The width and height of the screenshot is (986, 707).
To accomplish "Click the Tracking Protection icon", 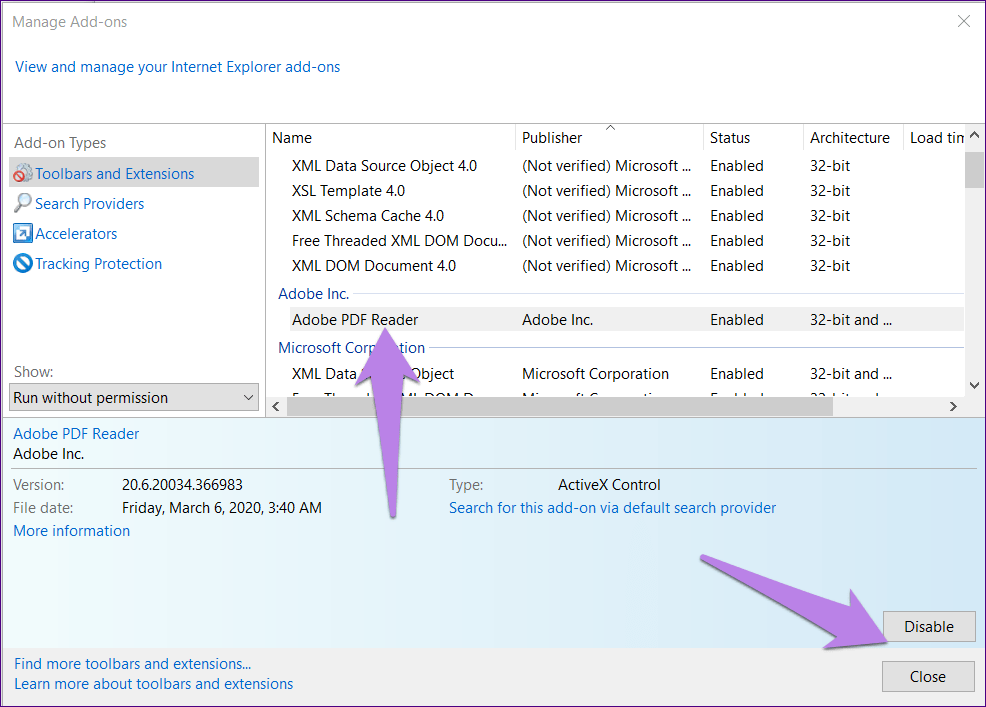I will 22,264.
